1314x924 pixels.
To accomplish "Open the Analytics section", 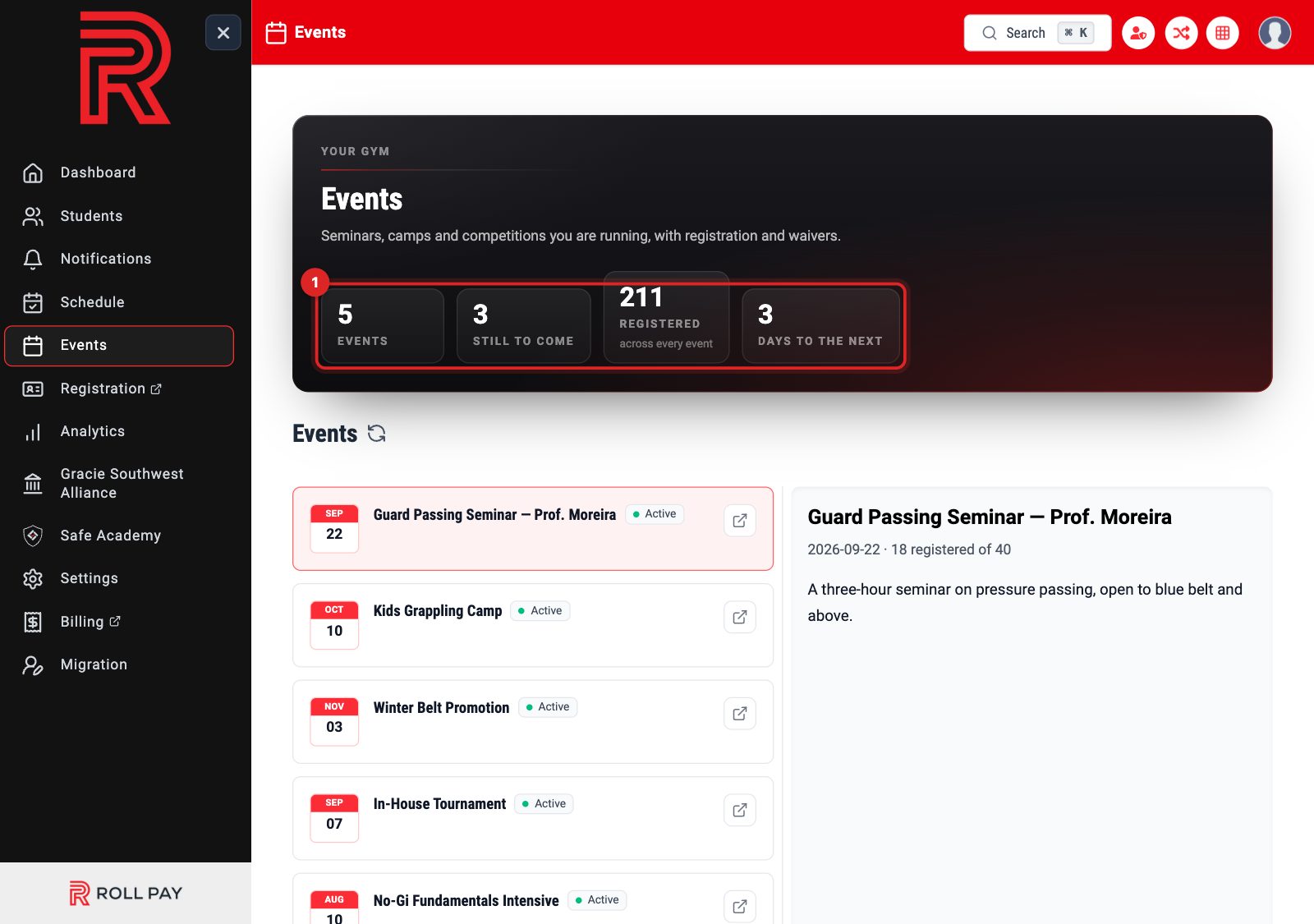I will (119, 431).
